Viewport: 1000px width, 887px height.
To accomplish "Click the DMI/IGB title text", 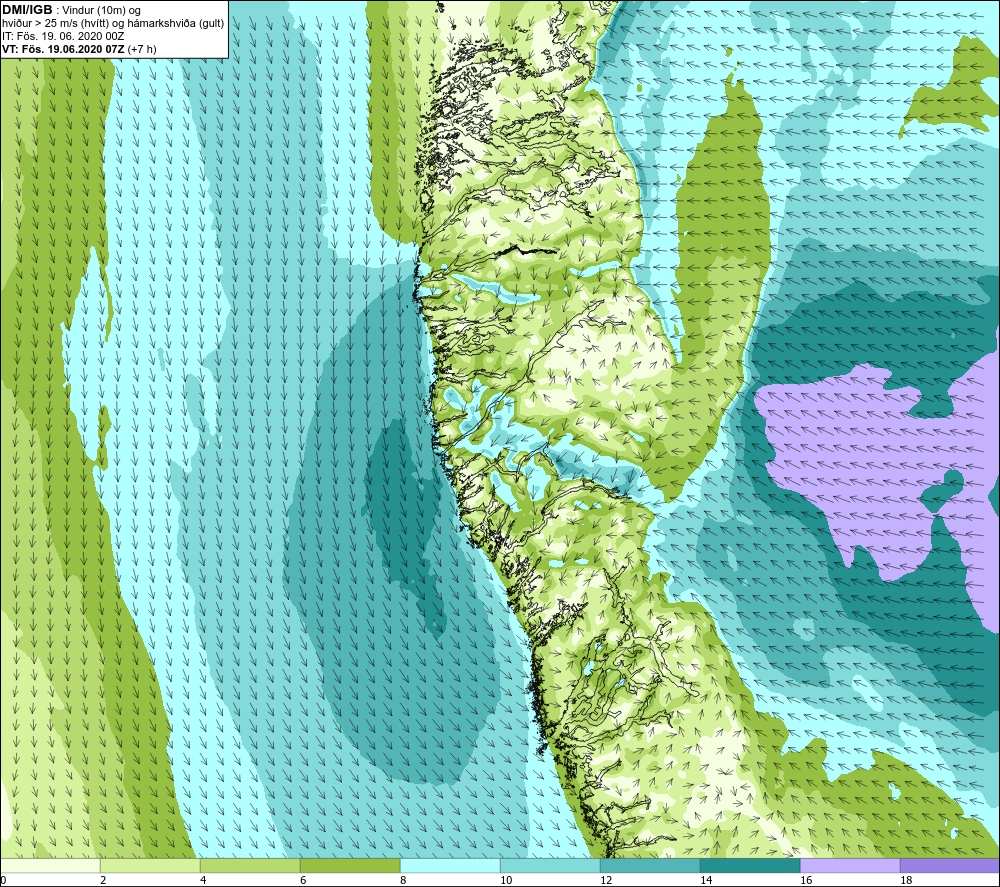I will pos(27,10).
